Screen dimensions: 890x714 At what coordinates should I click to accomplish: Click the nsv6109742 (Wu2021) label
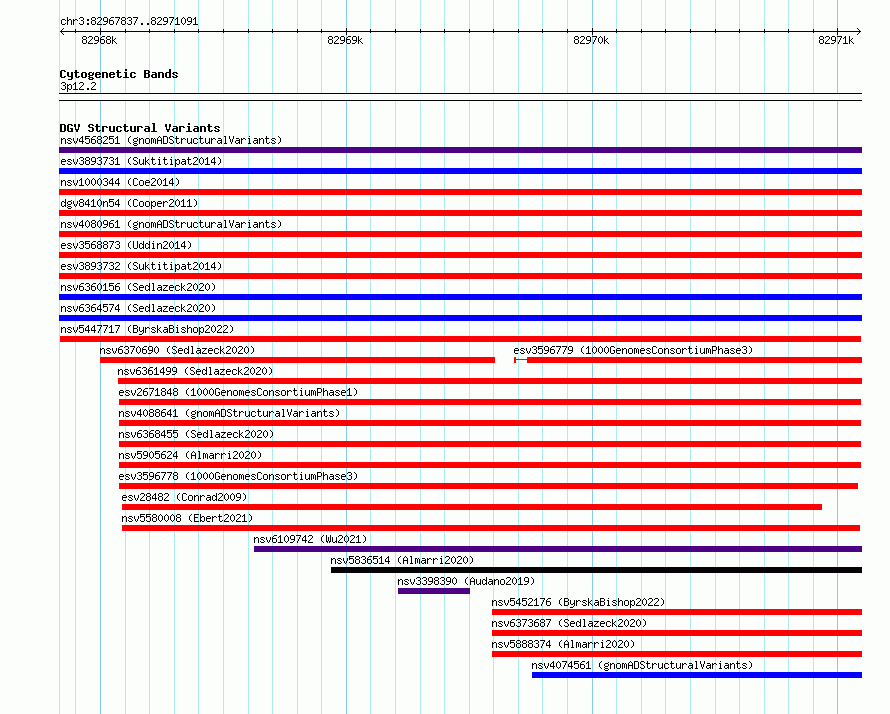(310, 539)
